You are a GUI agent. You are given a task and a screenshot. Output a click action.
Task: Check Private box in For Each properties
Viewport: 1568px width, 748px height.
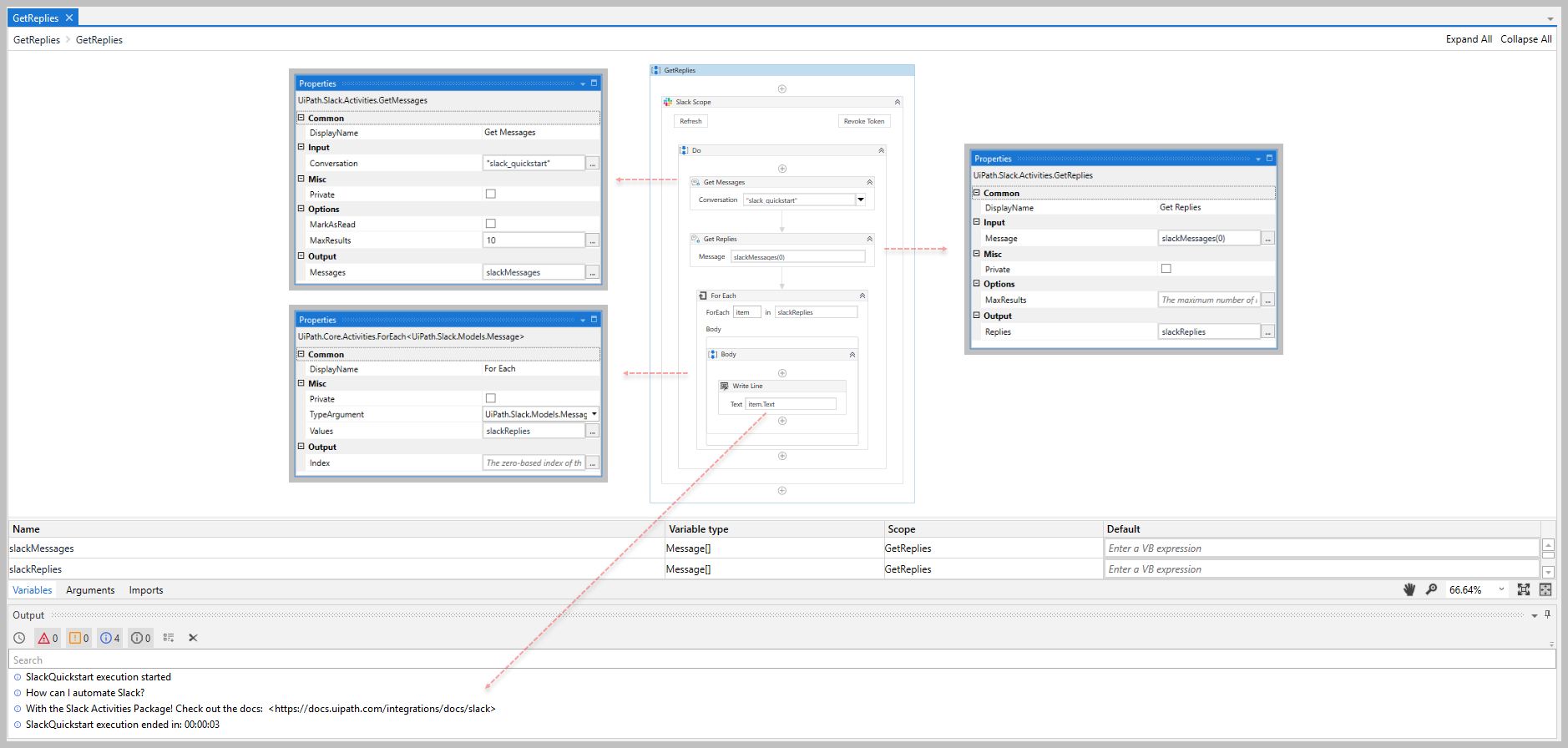pyautogui.click(x=491, y=398)
